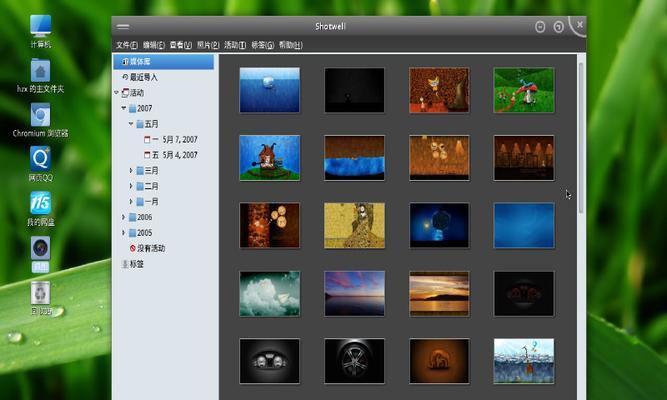The height and width of the screenshot is (400, 667).
Task: Select the 媒体库 sidebar entry
Action: click(x=164, y=62)
